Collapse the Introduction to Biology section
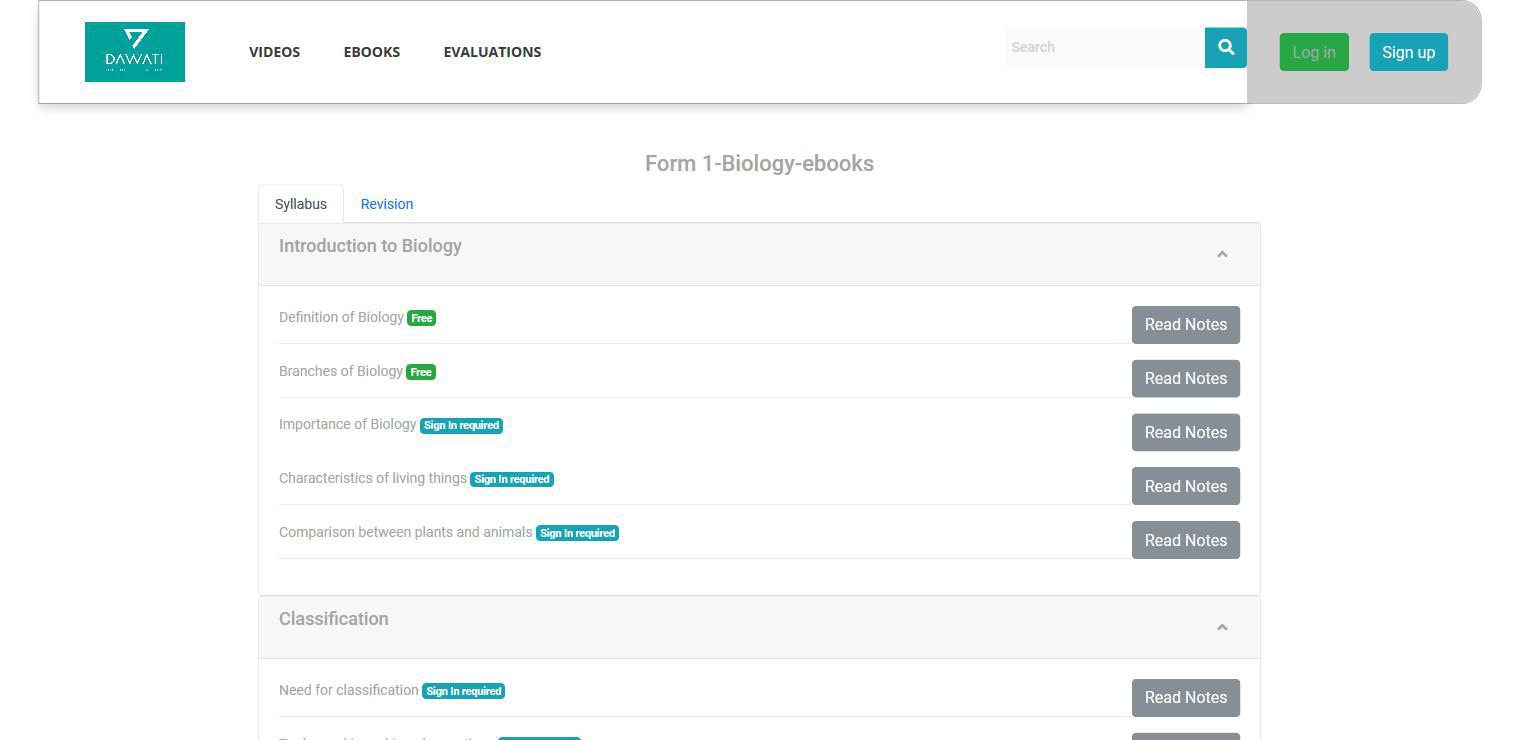The image size is (1536, 740). [x=1221, y=255]
